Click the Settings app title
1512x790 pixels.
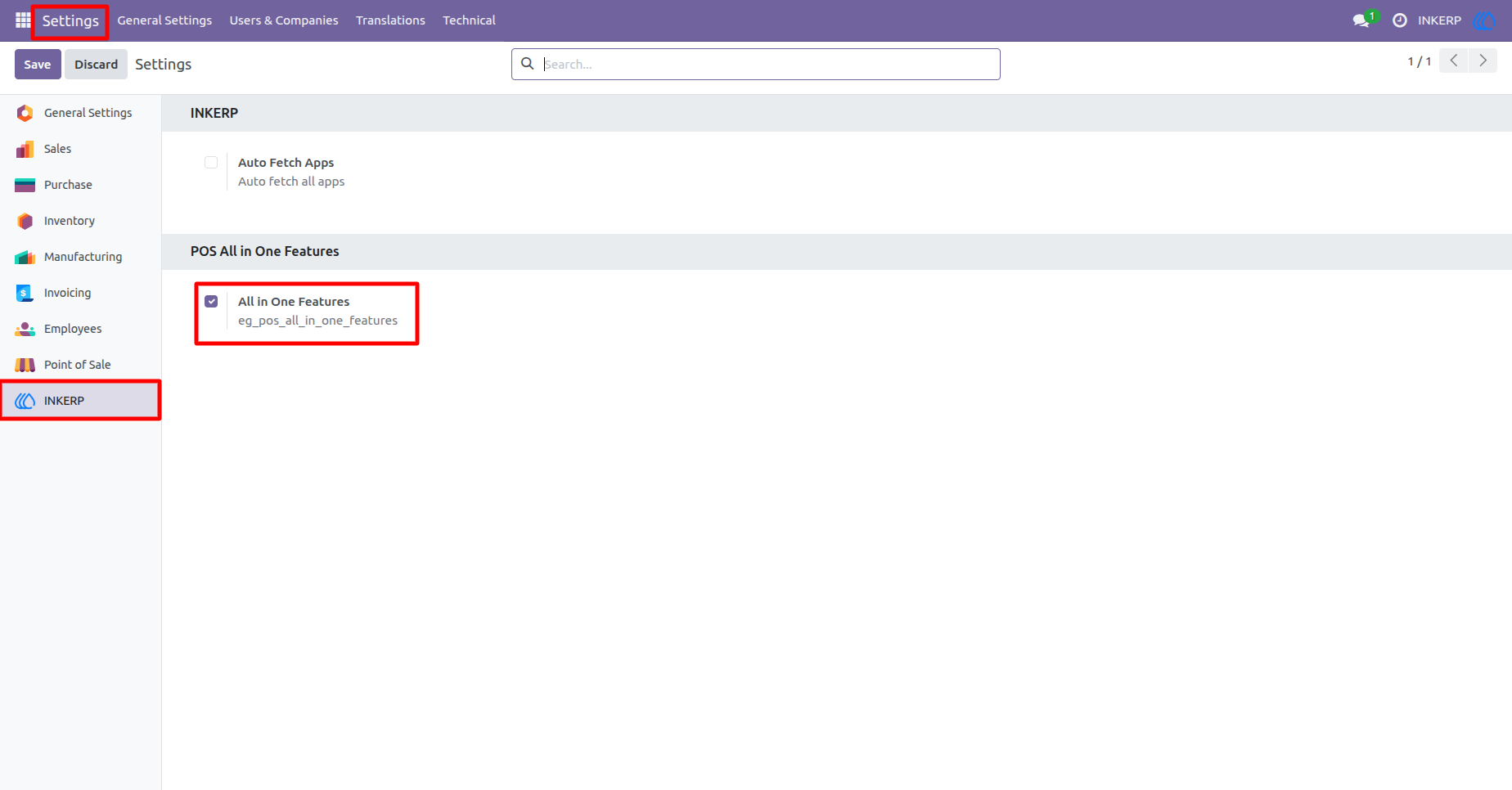click(x=70, y=20)
